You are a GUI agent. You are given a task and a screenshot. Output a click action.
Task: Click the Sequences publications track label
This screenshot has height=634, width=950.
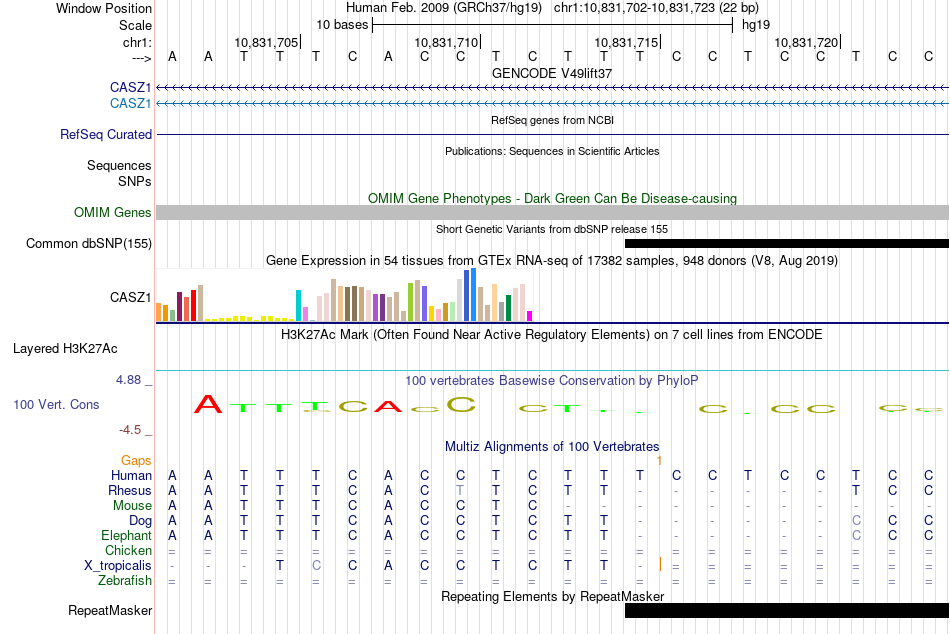pos(119,165)
